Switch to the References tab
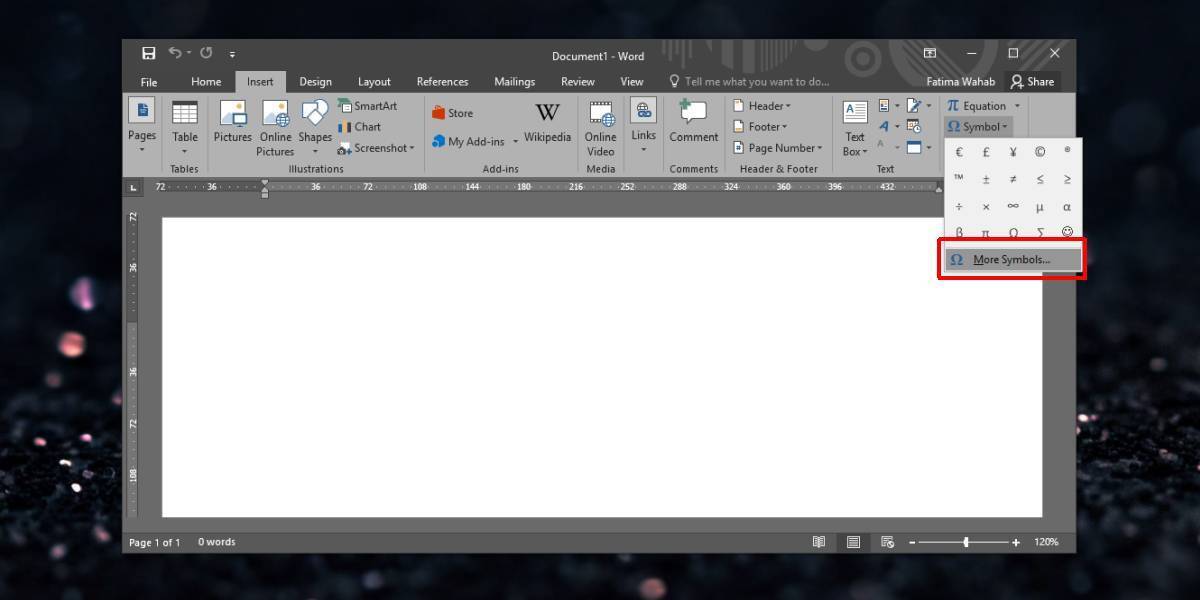 coord(442,82)
